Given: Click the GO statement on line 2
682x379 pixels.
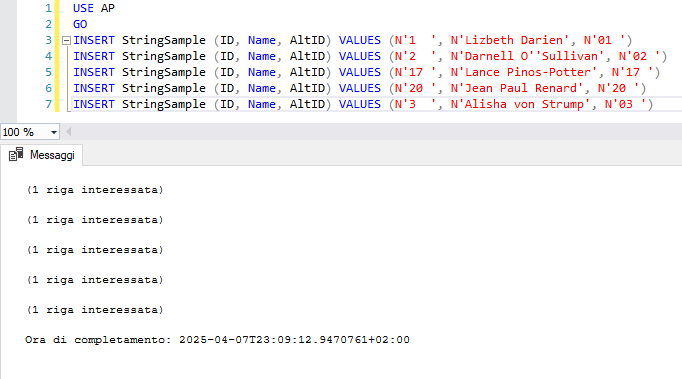Looking at the screenshot, I should tap(80, 24).
